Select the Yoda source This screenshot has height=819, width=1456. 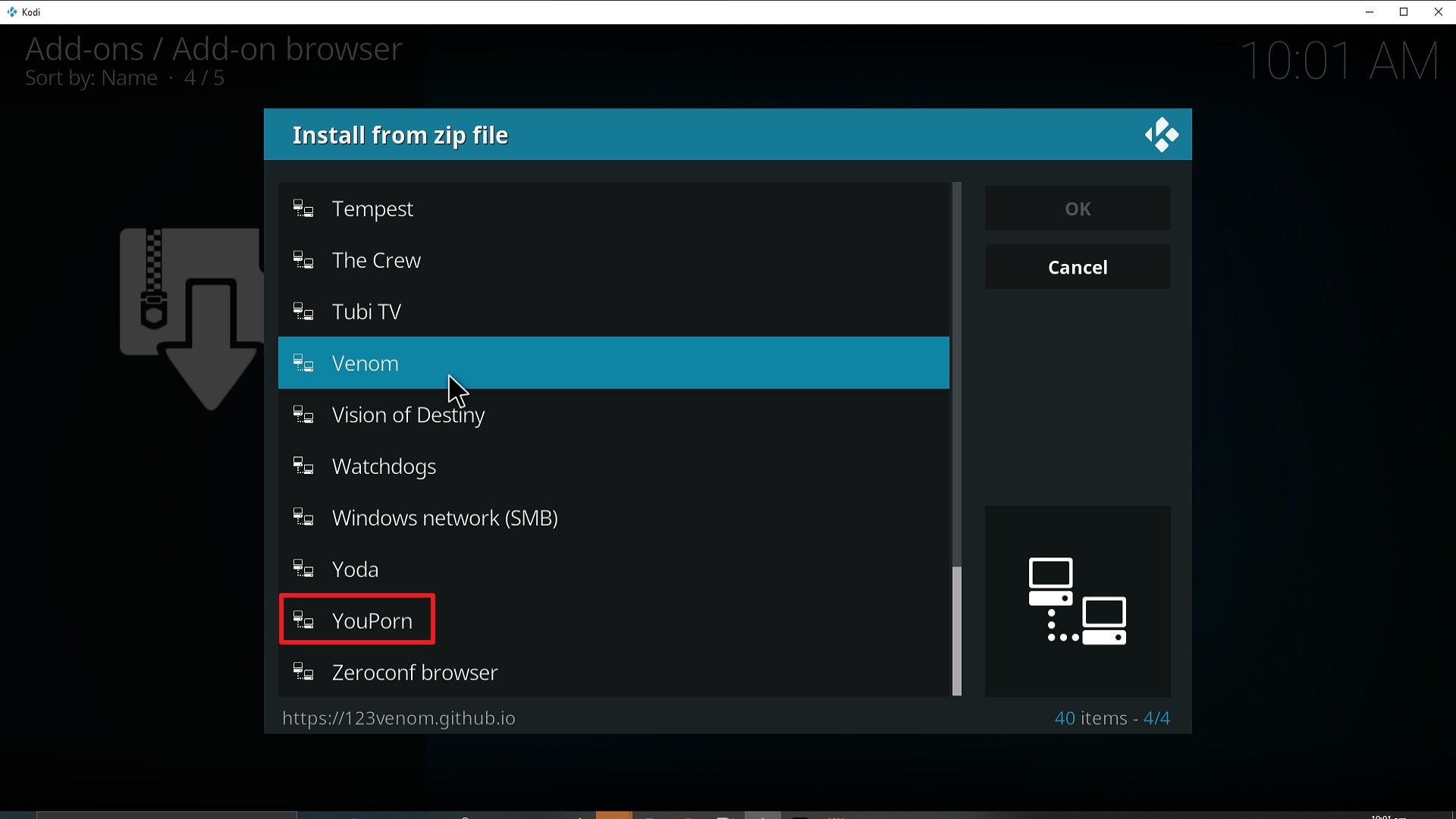coord(613,570)
